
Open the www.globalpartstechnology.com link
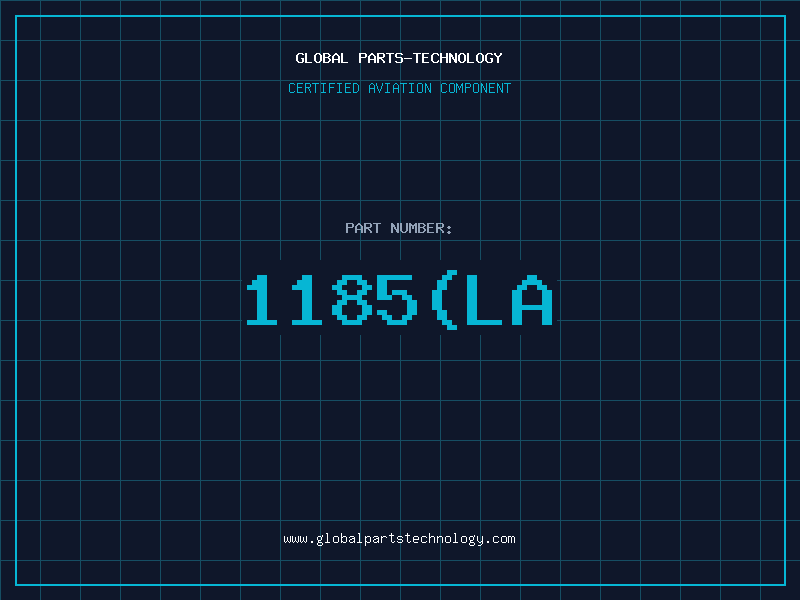click(399, 539)
